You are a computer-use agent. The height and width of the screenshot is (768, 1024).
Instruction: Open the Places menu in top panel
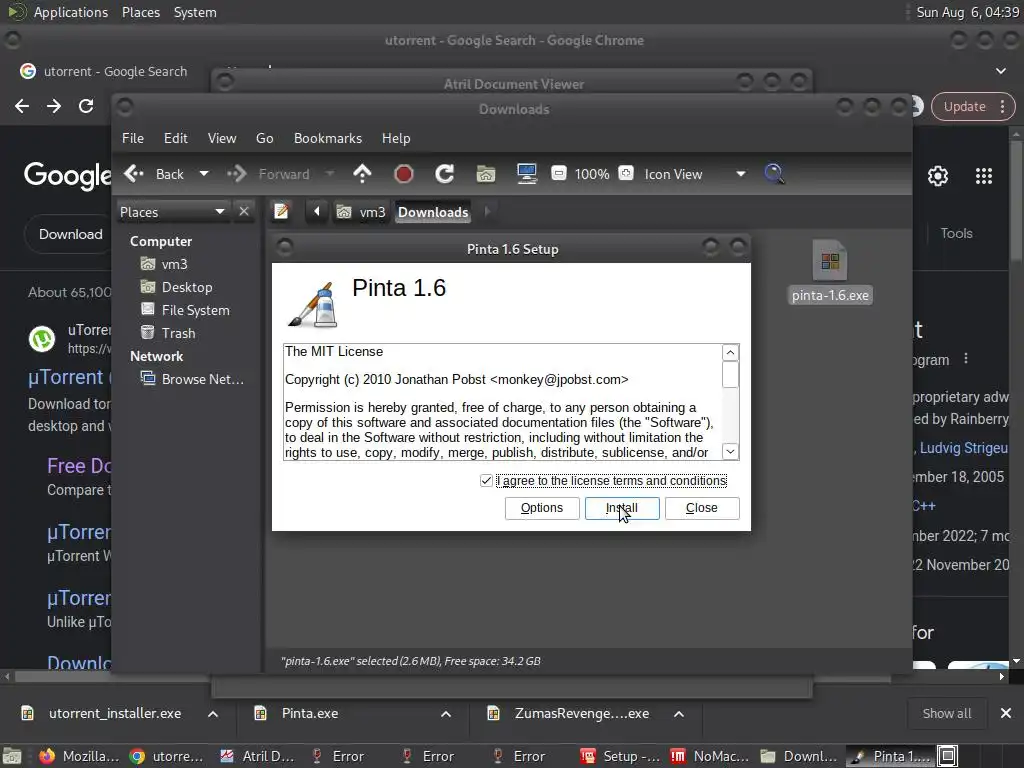click(141, 12)
